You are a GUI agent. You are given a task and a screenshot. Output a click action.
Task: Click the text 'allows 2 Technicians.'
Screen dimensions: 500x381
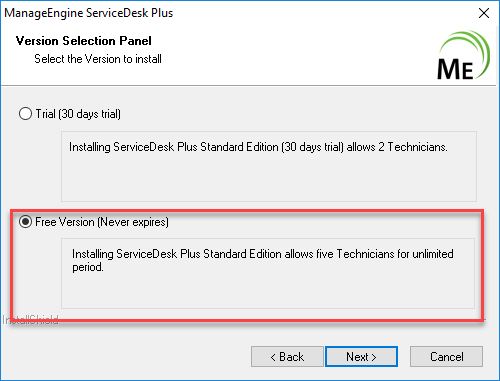pos(397,147)
